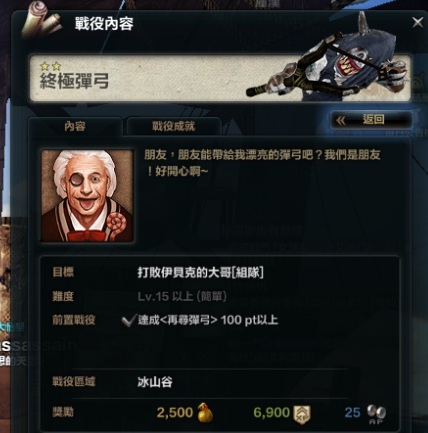Click the checkmark next to 達成<再尋彈弓>
The height and width of the screenshot is (433, 428).
(128, 320)
